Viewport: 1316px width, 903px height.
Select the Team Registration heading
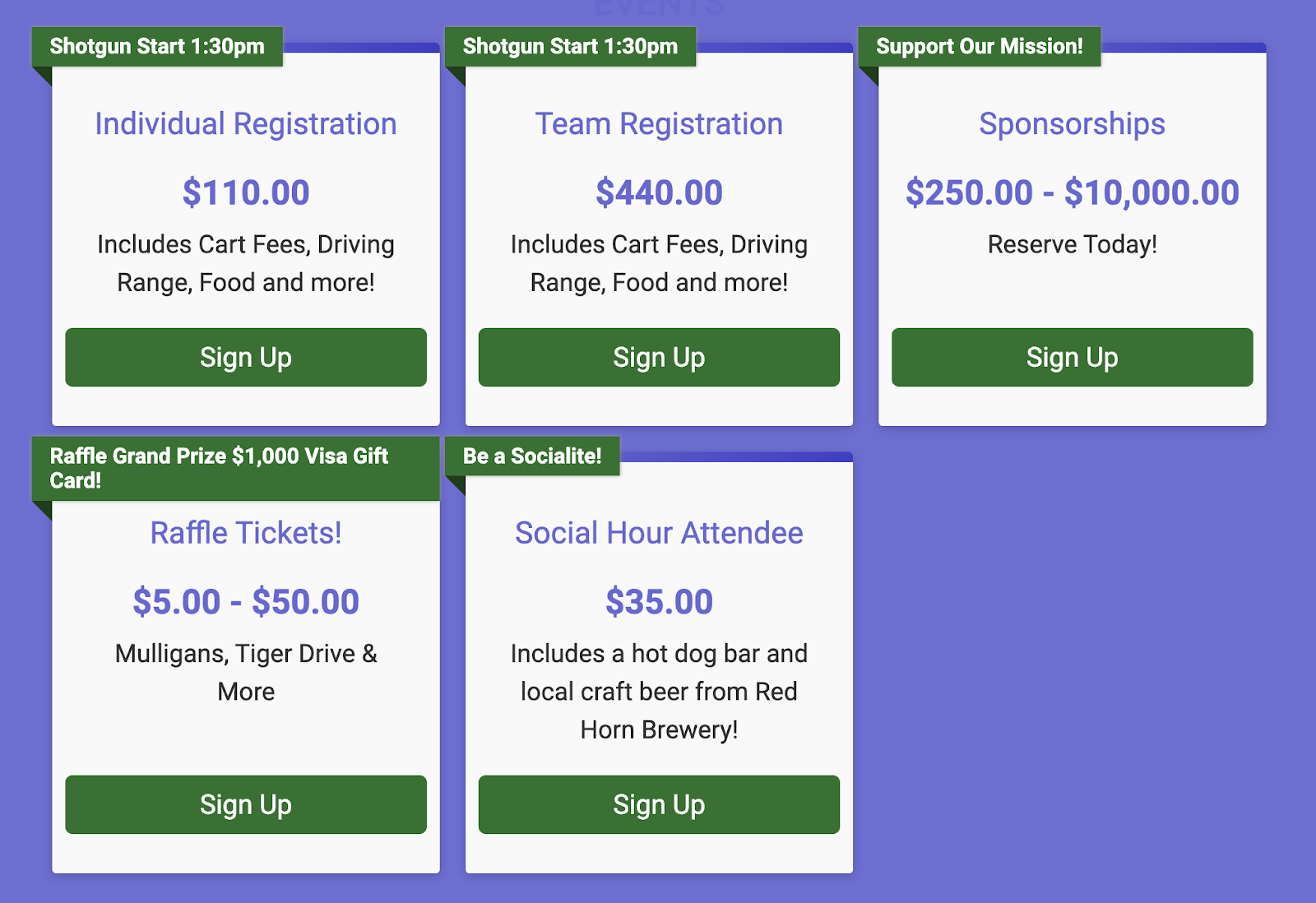(x=659, y=124)
